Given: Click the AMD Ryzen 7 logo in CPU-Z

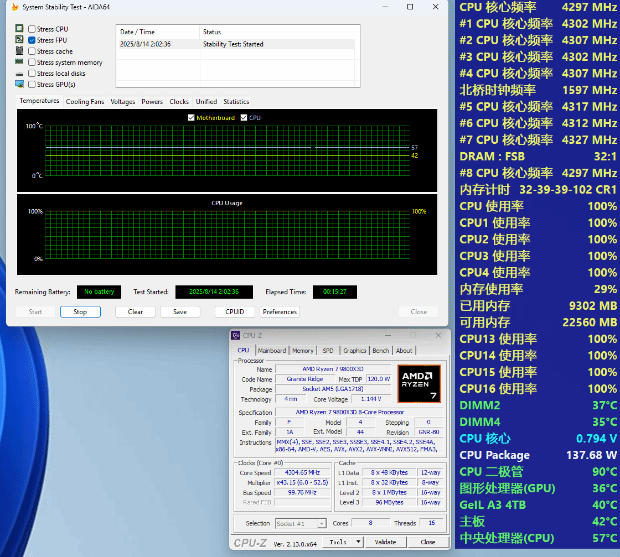Looking at the screenshot, I should pyautogui.click(x=419, y=384).
